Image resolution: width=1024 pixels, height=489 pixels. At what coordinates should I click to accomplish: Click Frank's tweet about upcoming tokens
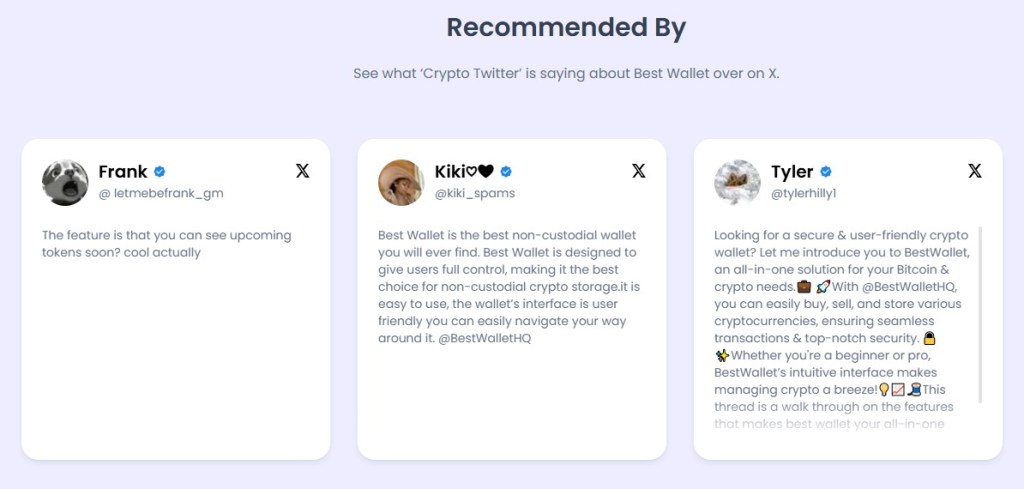(166, 244)
